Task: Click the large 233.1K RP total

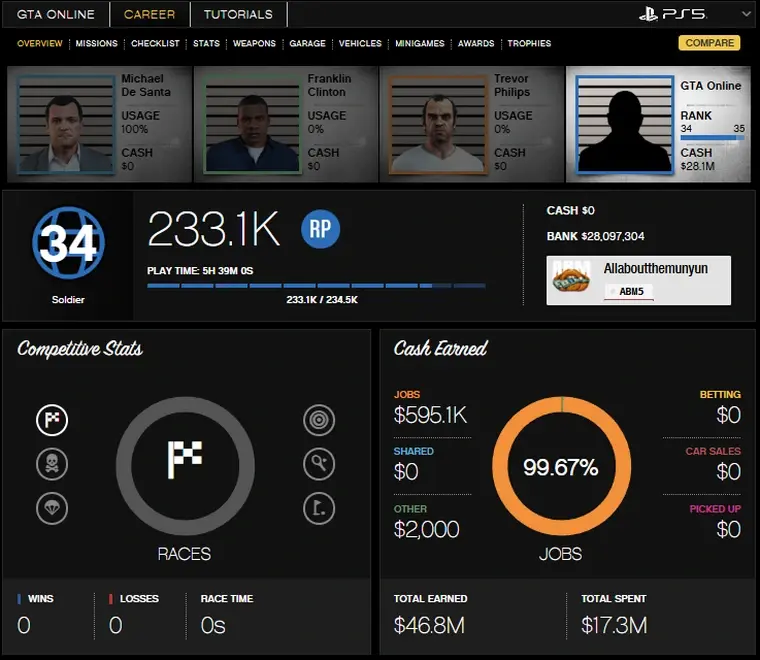Action: pos(214,229)
